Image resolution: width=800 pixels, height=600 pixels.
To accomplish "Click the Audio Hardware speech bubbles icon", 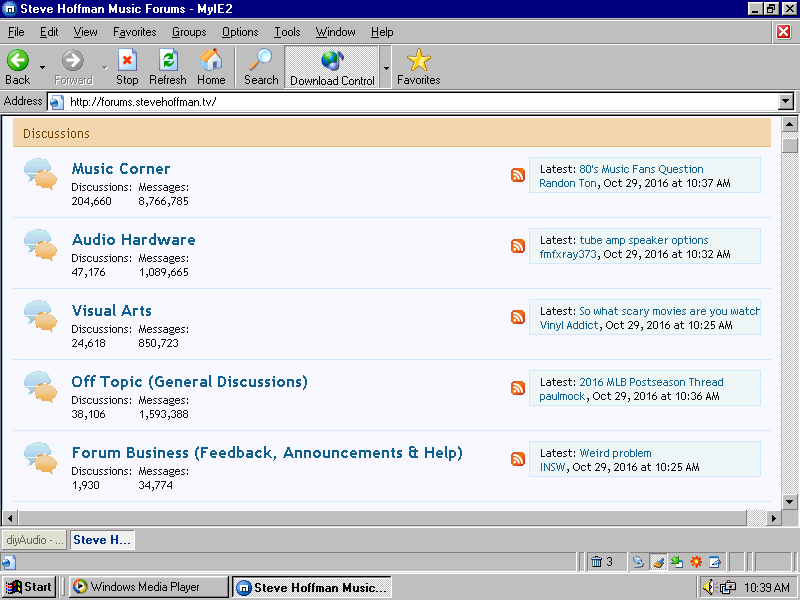I will click(x=40, y=245).
